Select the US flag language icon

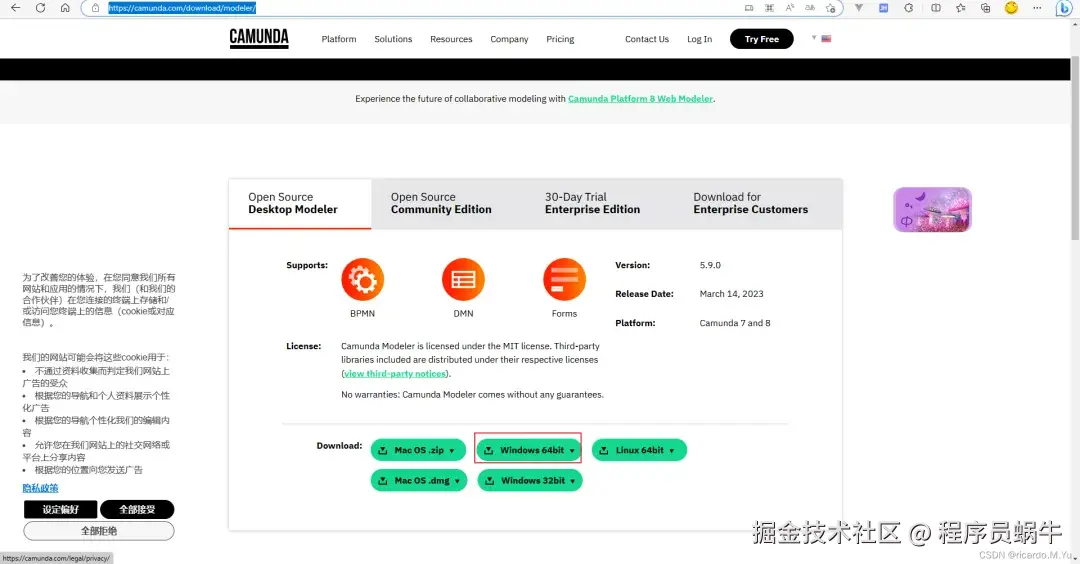coord(827,39)
